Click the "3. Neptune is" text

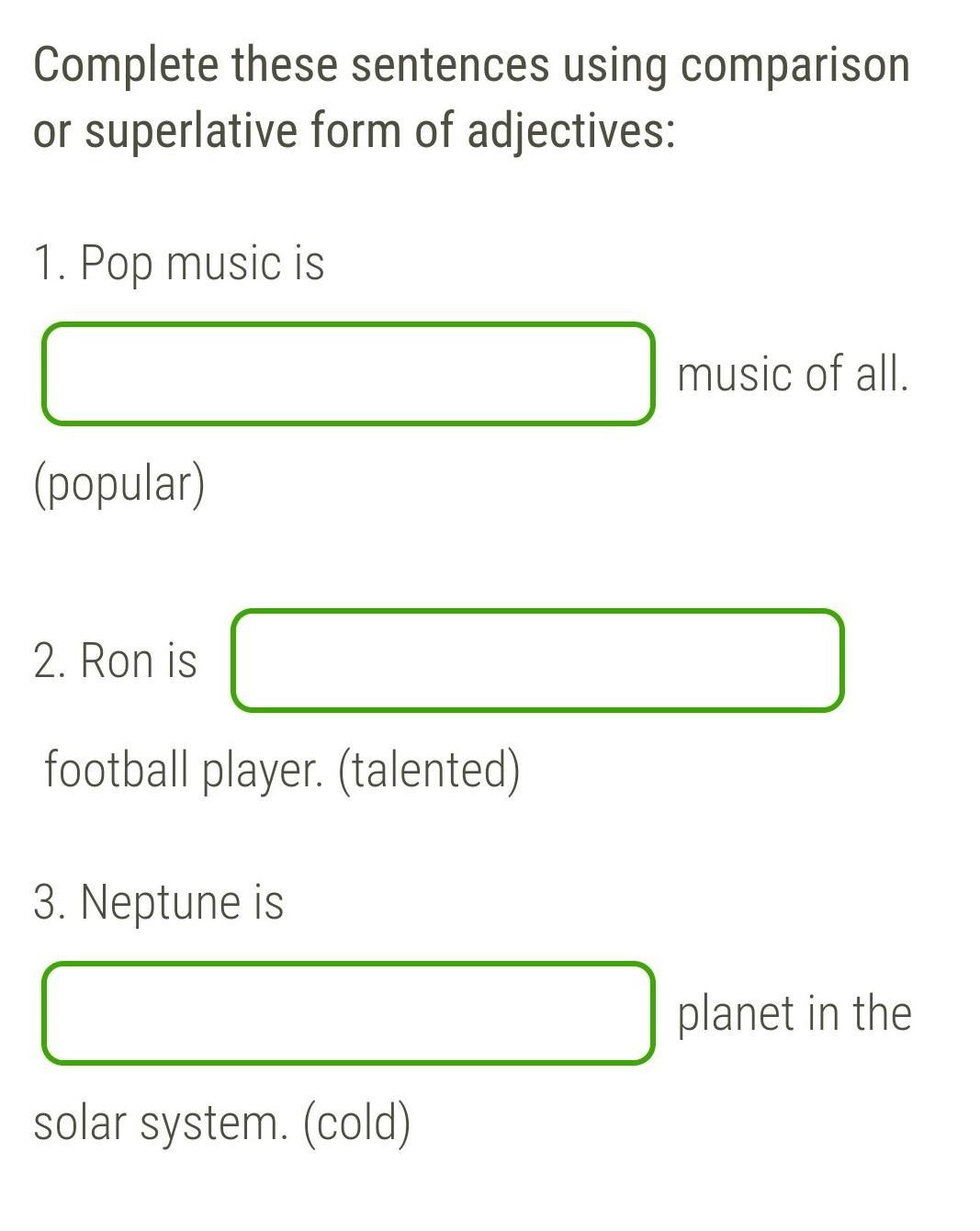158,902
